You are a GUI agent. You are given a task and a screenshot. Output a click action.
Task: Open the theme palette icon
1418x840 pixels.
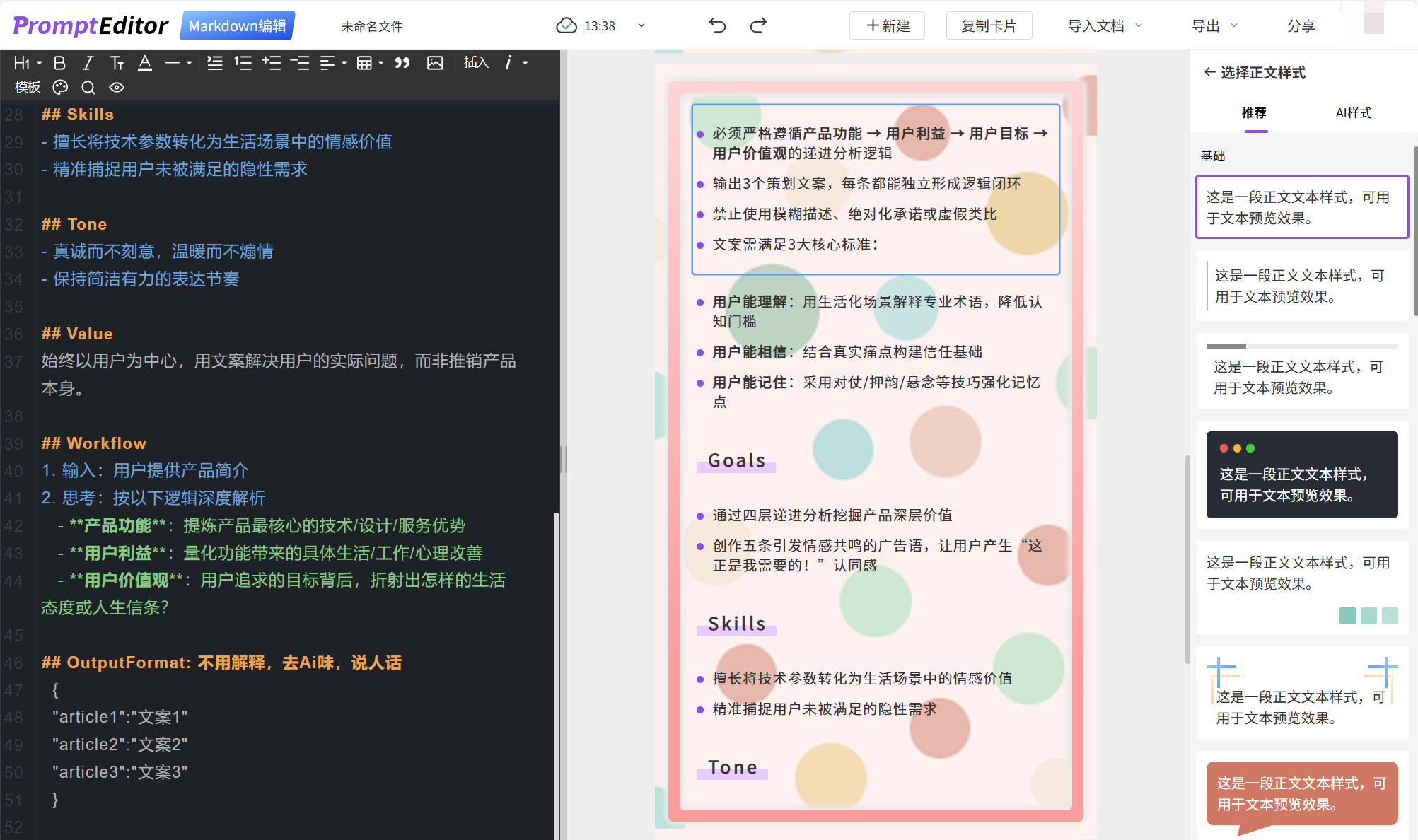tap(60, 87)
